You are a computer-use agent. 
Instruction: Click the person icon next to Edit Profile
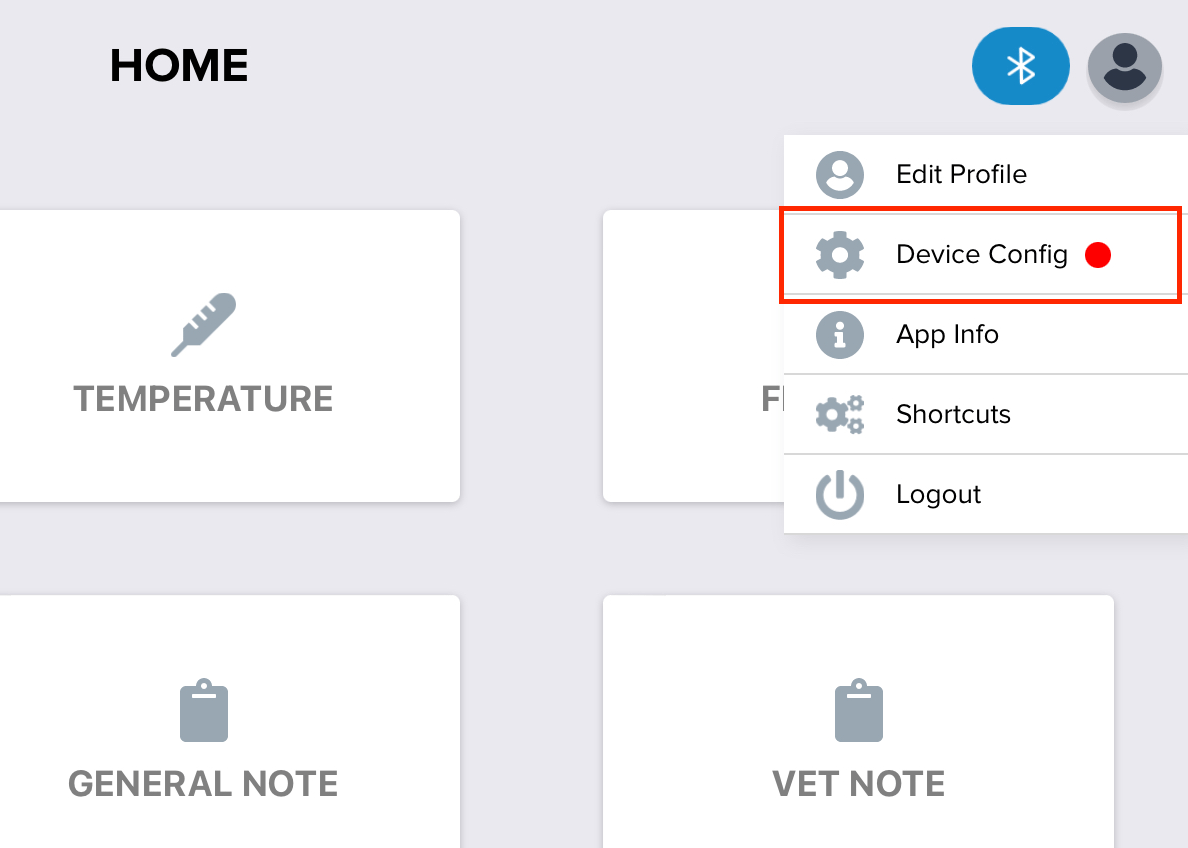840,174
